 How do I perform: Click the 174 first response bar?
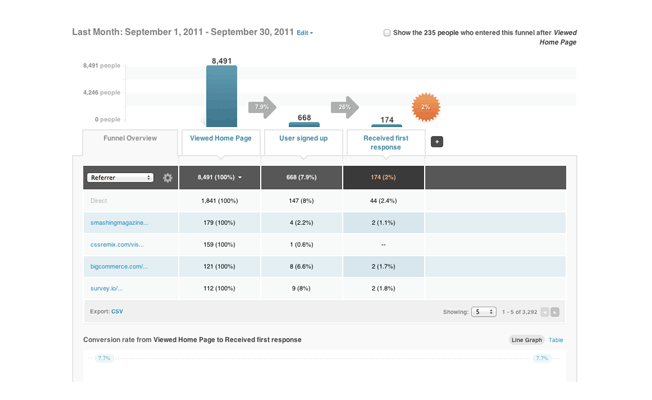click(387, 126)
